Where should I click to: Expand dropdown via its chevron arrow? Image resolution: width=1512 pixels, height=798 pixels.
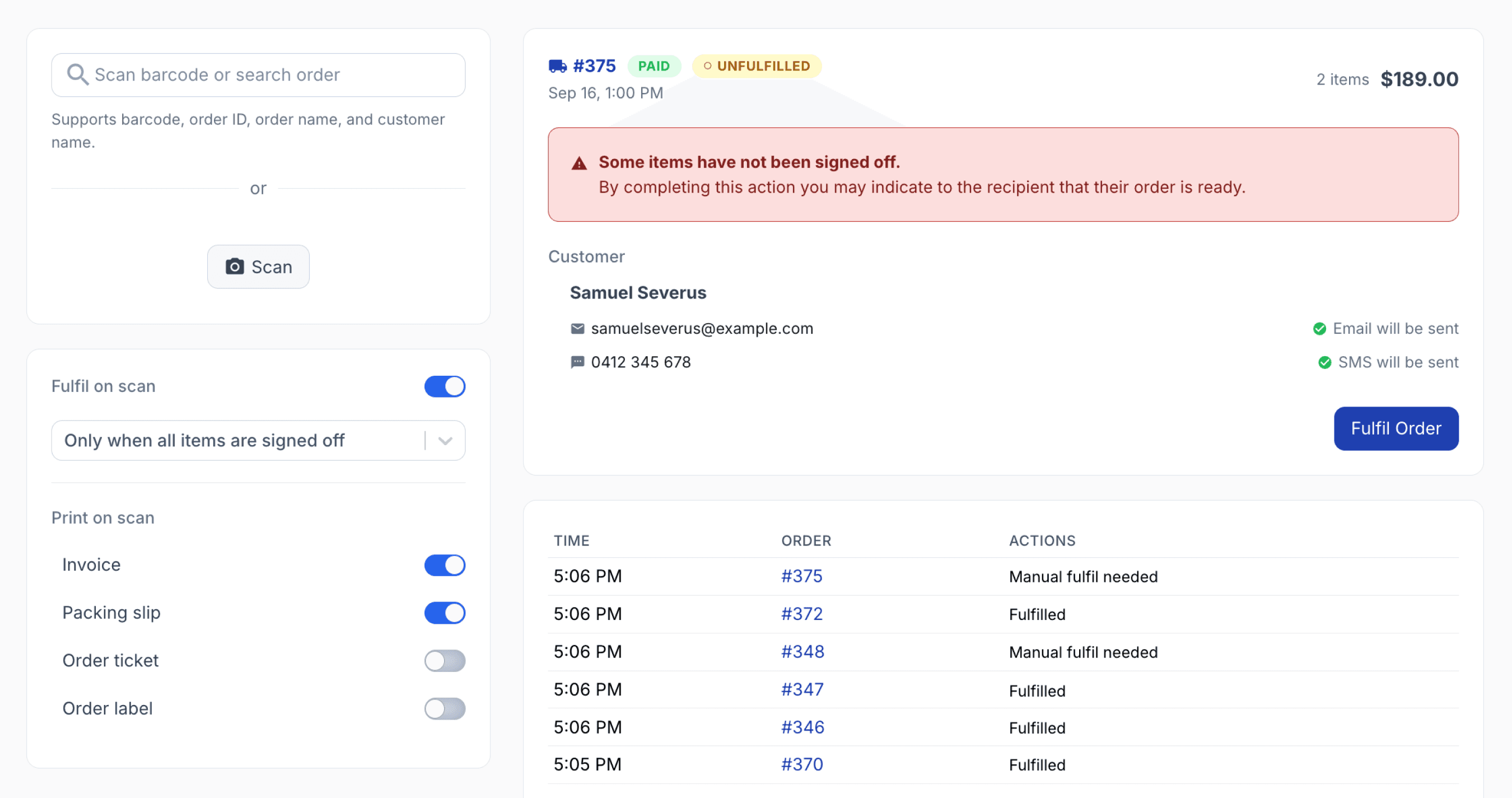[446, 441]
